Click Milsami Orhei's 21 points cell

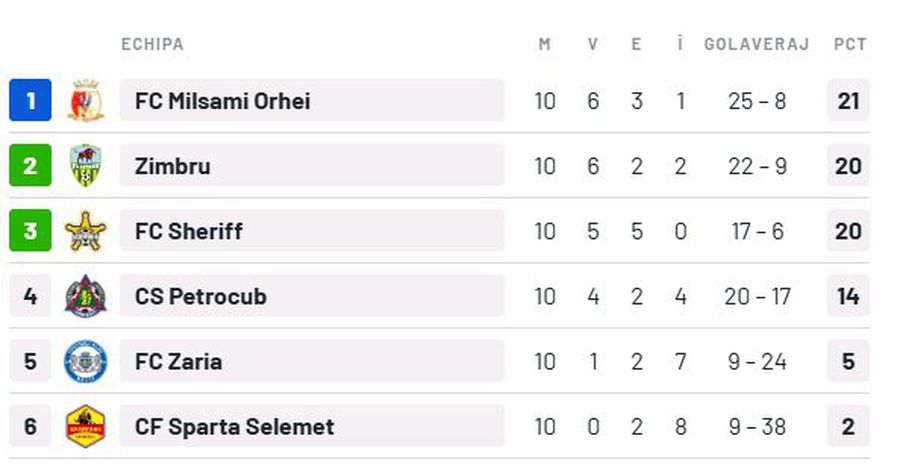point(848,101)
